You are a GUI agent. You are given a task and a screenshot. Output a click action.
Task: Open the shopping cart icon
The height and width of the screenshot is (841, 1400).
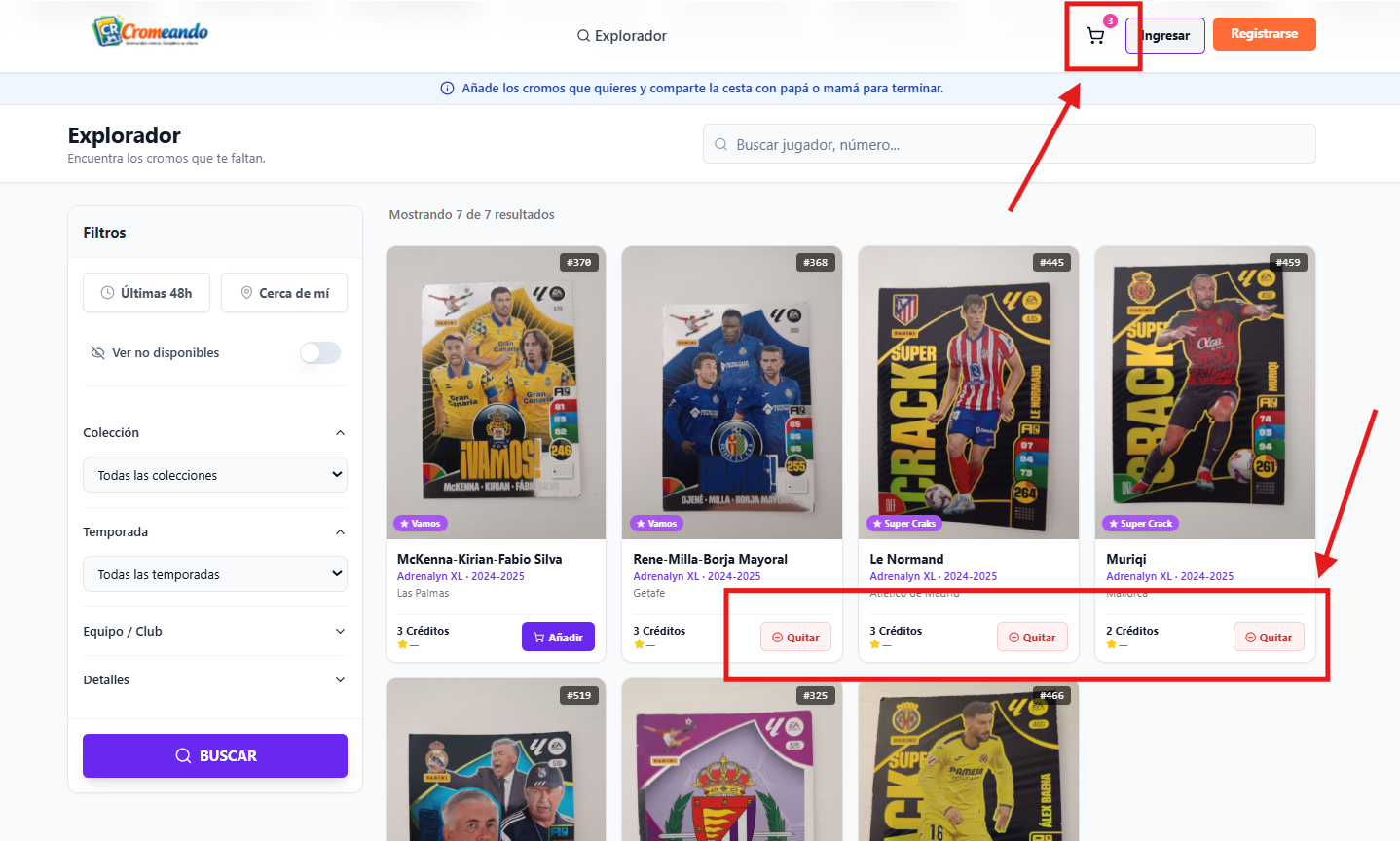[x=1096, y=37]
